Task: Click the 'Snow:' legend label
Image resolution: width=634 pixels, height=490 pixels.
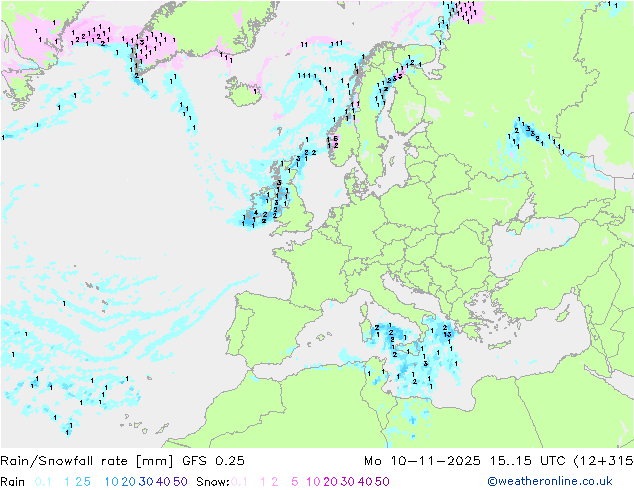Action: pyautogui.click(x=213, y=482)
